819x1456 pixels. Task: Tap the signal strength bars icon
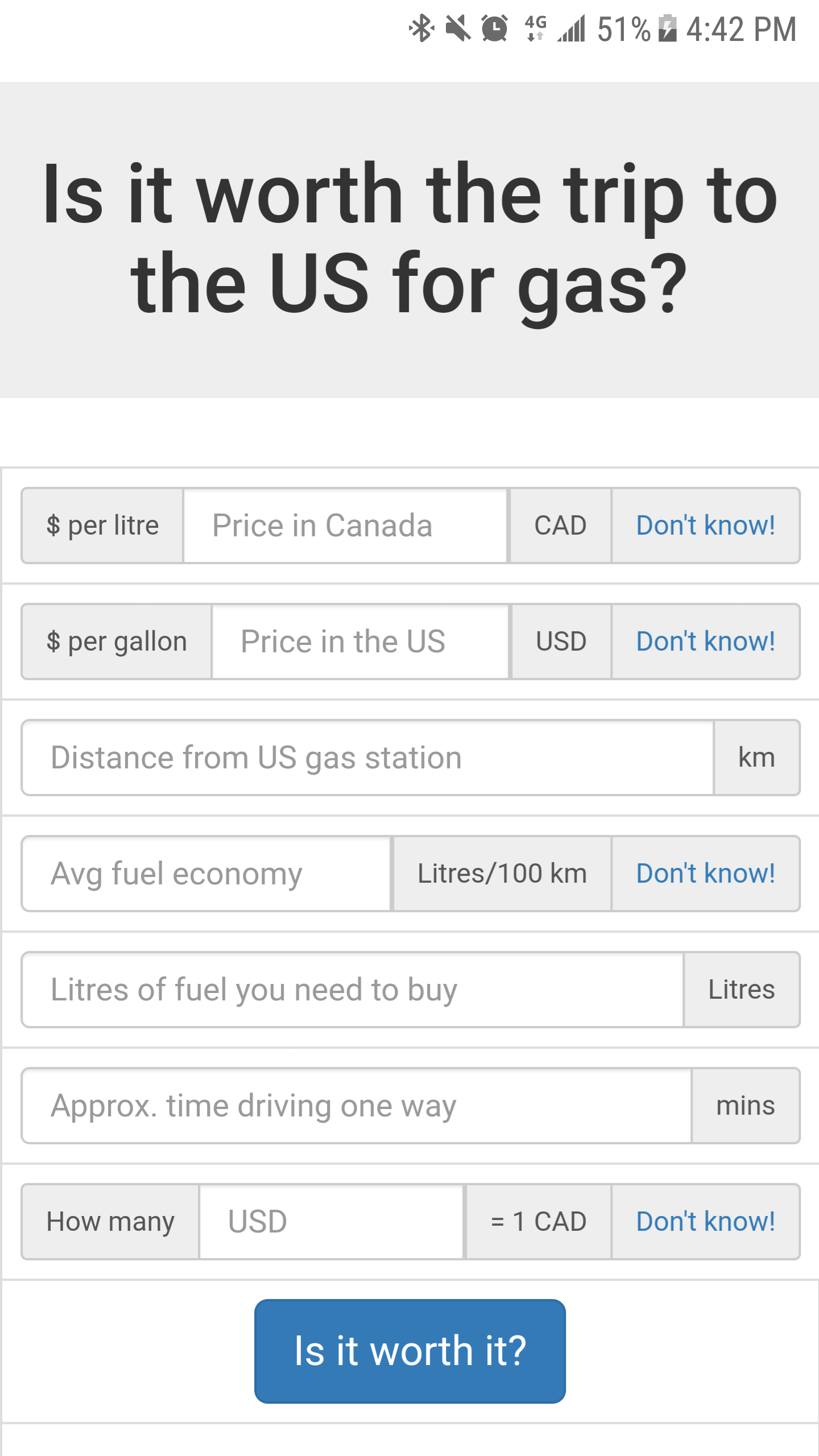click(x=571, y=28)
